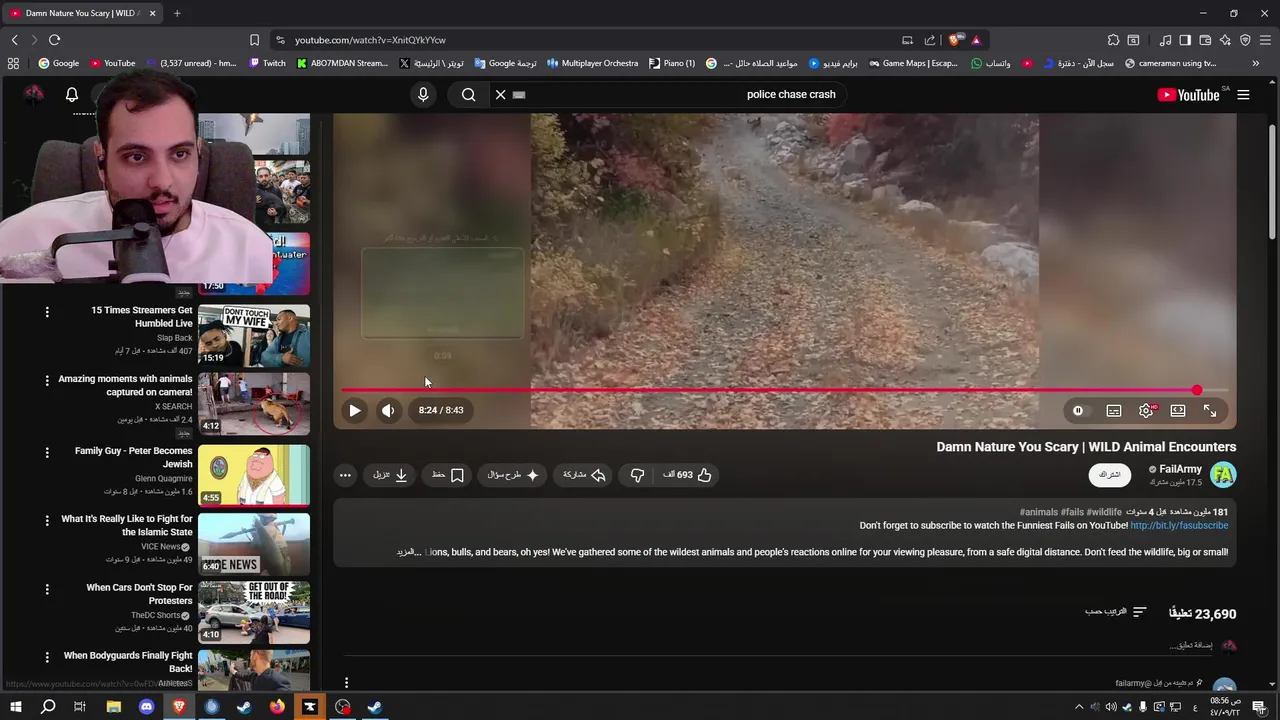Open options for 'When Bodyguards Finally Fight Back' video
Viewport: 1280px width, 720px height.
click(47, 657)
